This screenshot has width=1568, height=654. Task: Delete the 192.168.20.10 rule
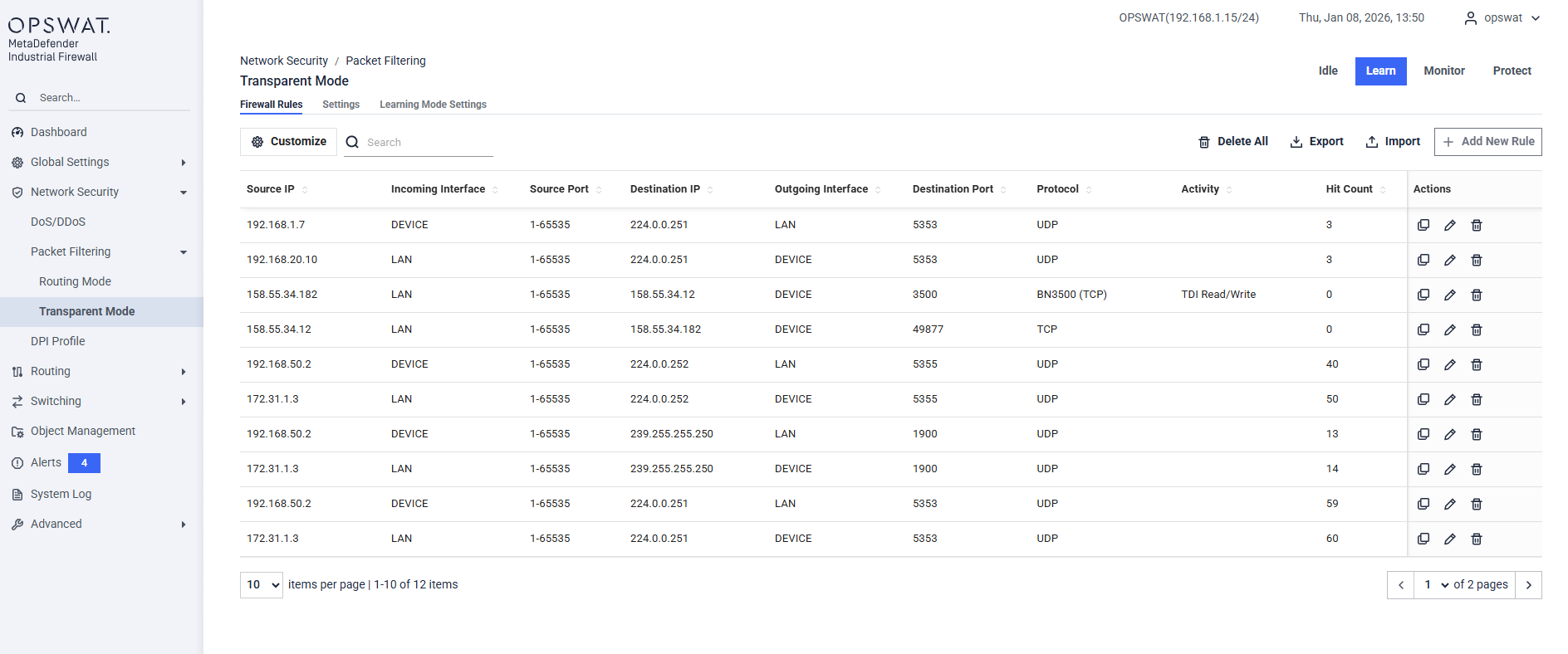tap(1477, 260)
